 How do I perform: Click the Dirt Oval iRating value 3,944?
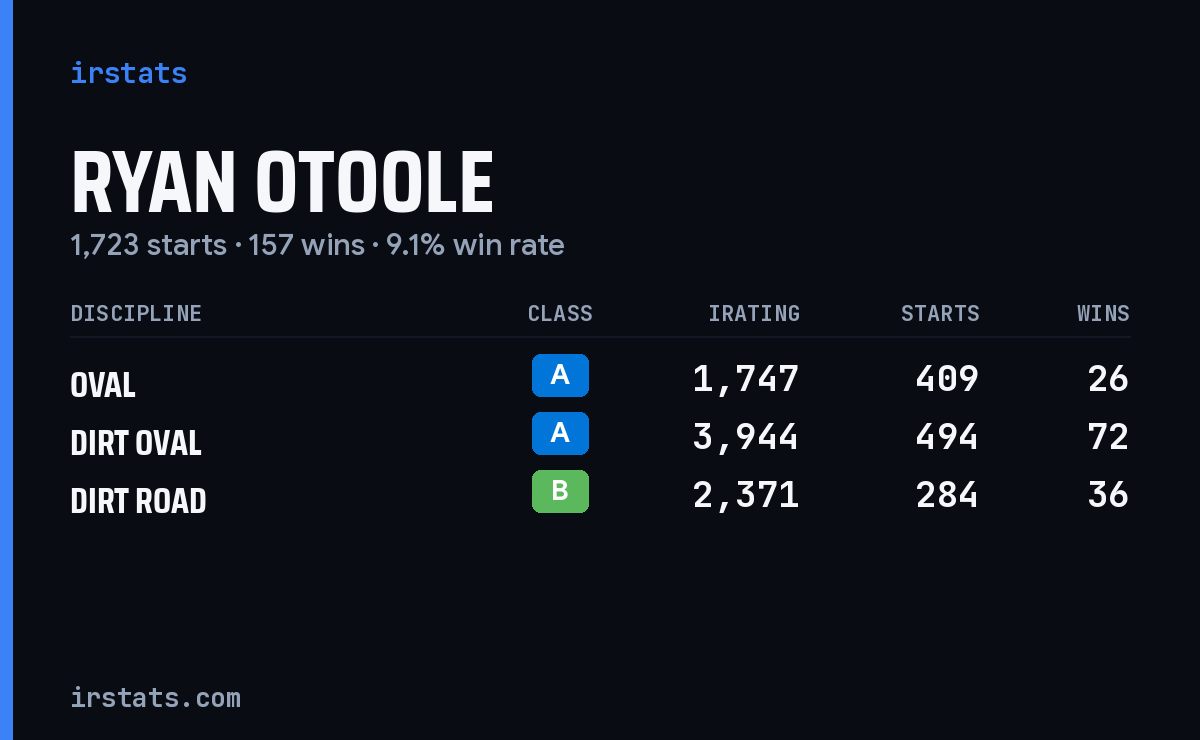pos(746,437)
